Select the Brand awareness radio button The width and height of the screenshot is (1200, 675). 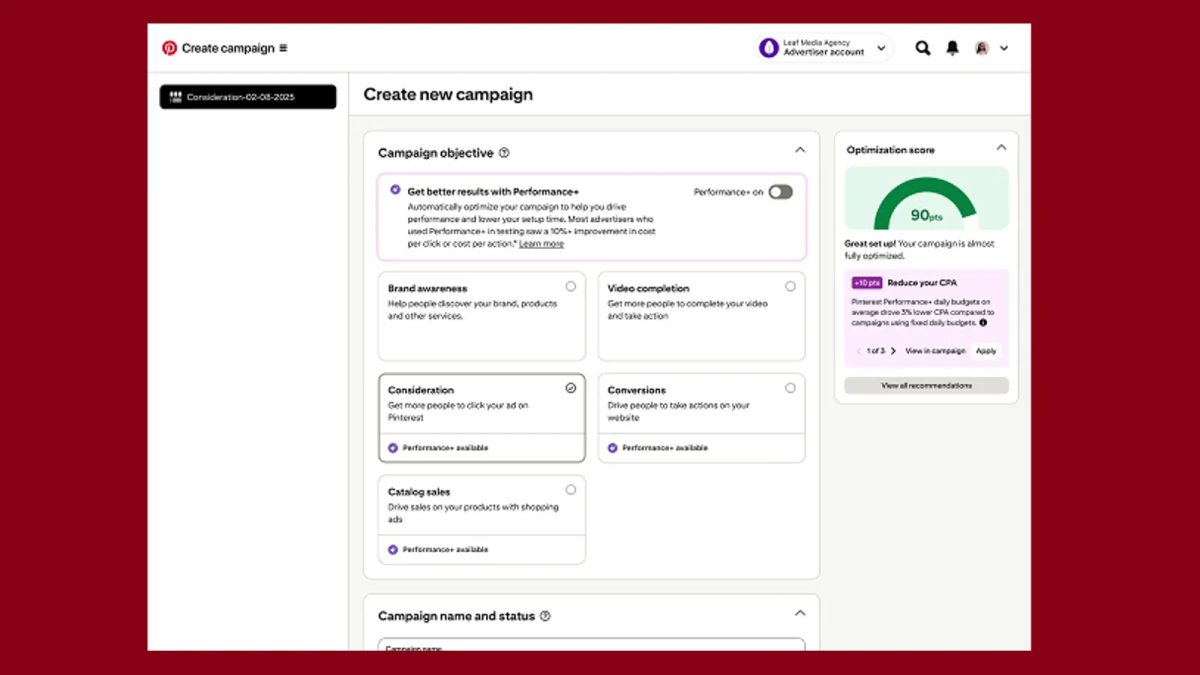coord(571,286)
